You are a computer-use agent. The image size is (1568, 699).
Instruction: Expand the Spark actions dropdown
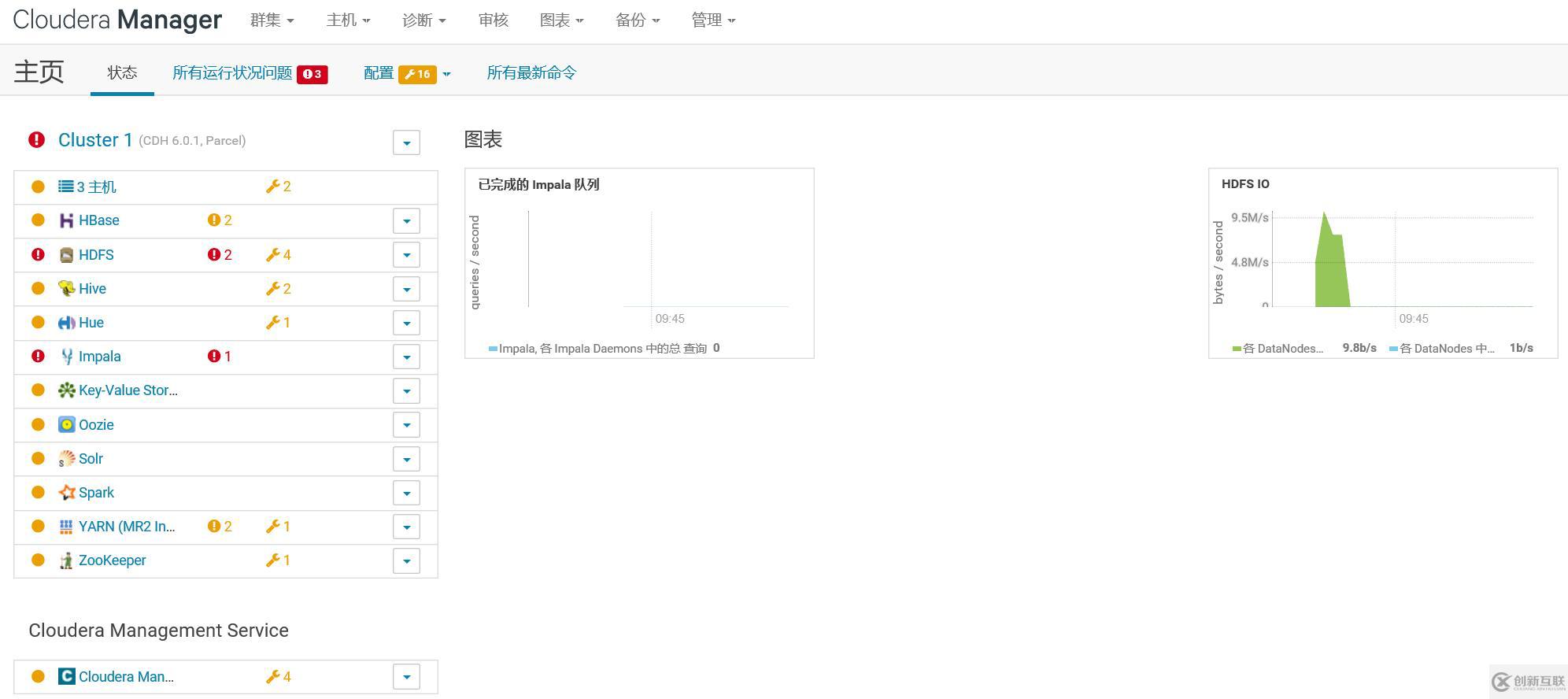pos(406,493)
